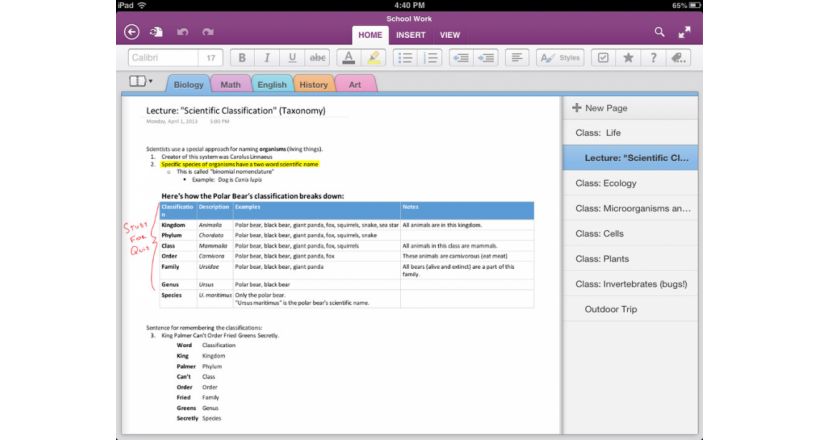The height and width of the screenshot is (440, 820).
Task: Toggle bold formatting
Action: point(242,58)
